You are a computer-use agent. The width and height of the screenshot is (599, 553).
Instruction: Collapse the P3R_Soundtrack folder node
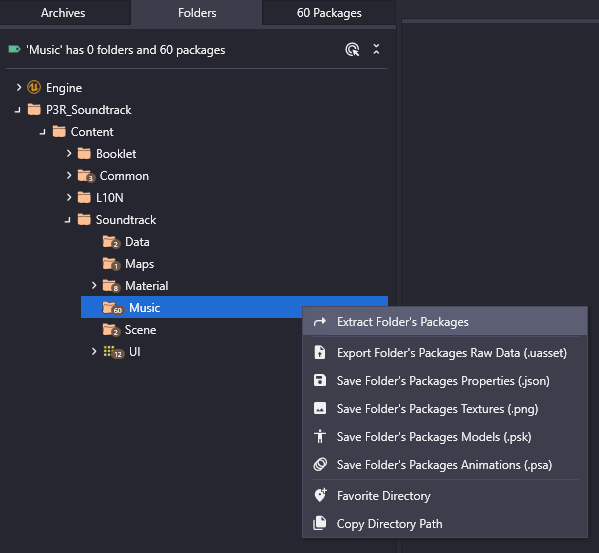pos(17,110)
